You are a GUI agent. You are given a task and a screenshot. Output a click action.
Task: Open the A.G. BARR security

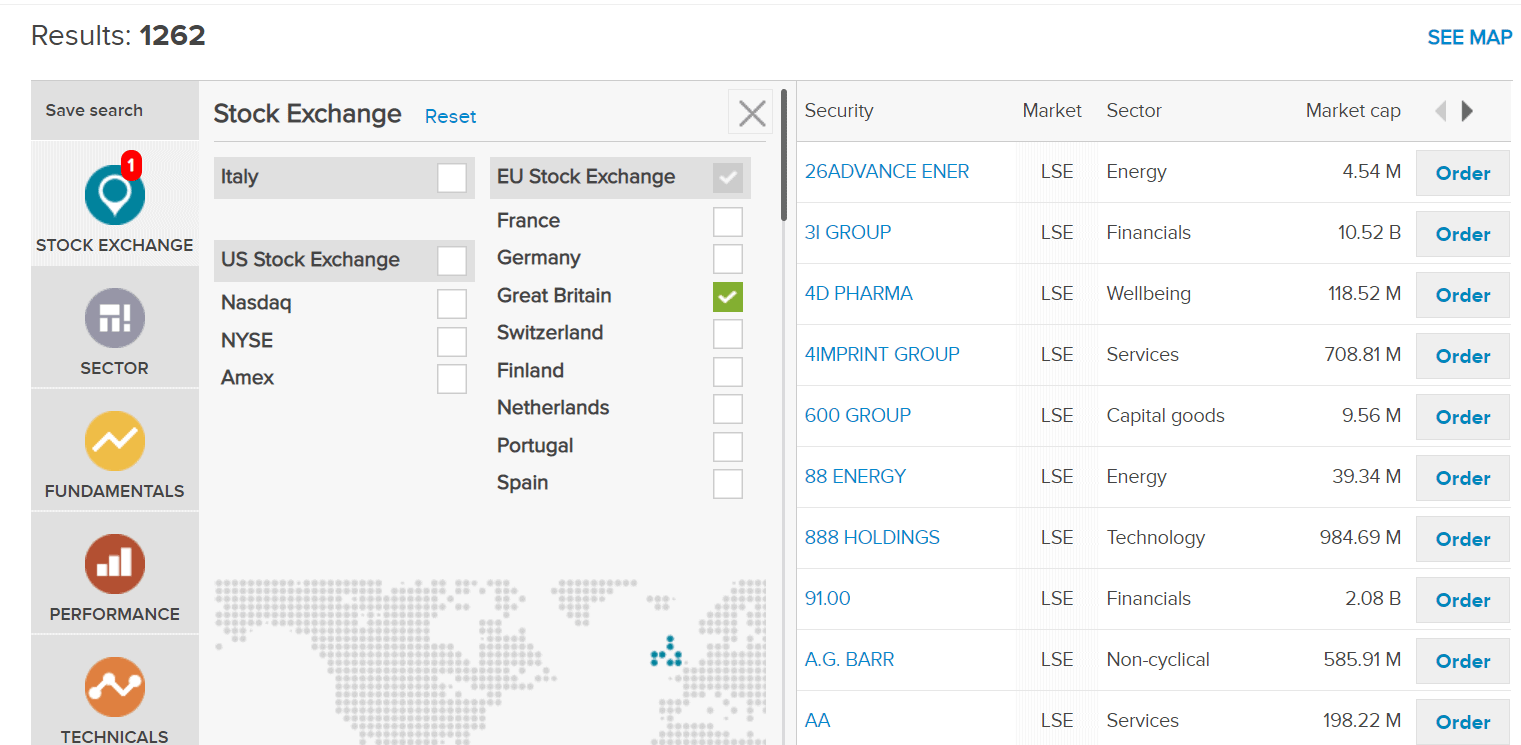click(x=849, y=659)
